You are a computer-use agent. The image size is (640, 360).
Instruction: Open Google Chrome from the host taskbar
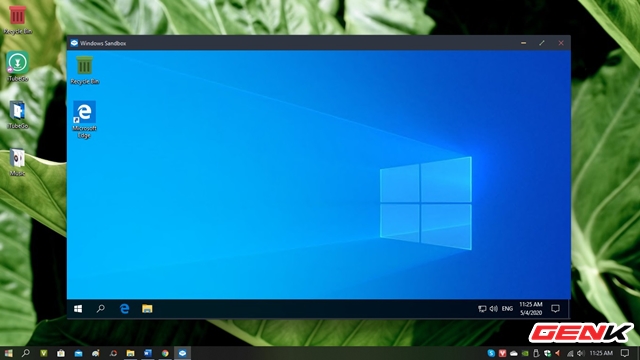[x=165, y=353]
